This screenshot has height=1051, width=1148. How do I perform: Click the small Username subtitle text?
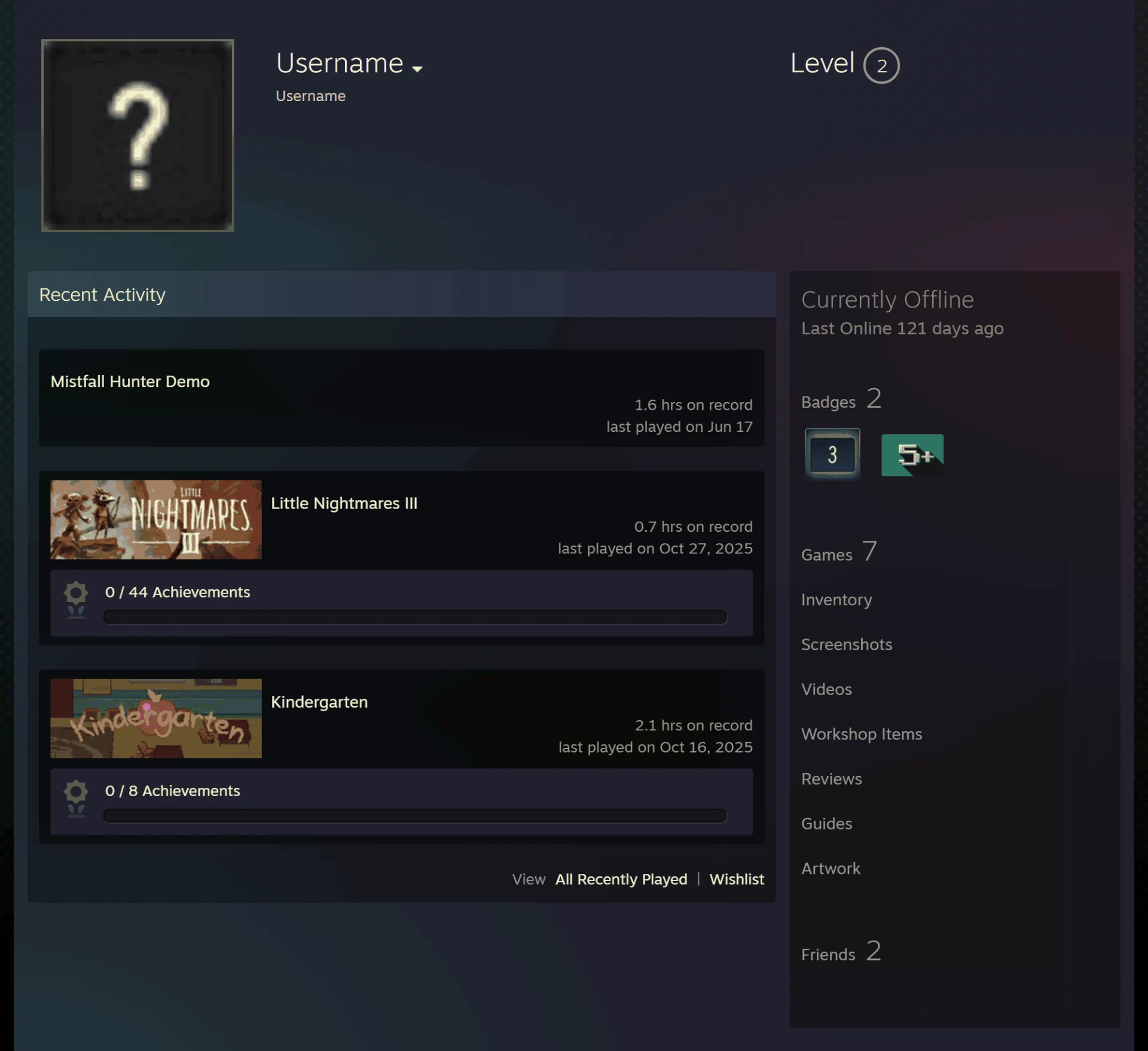pos(310,96)
